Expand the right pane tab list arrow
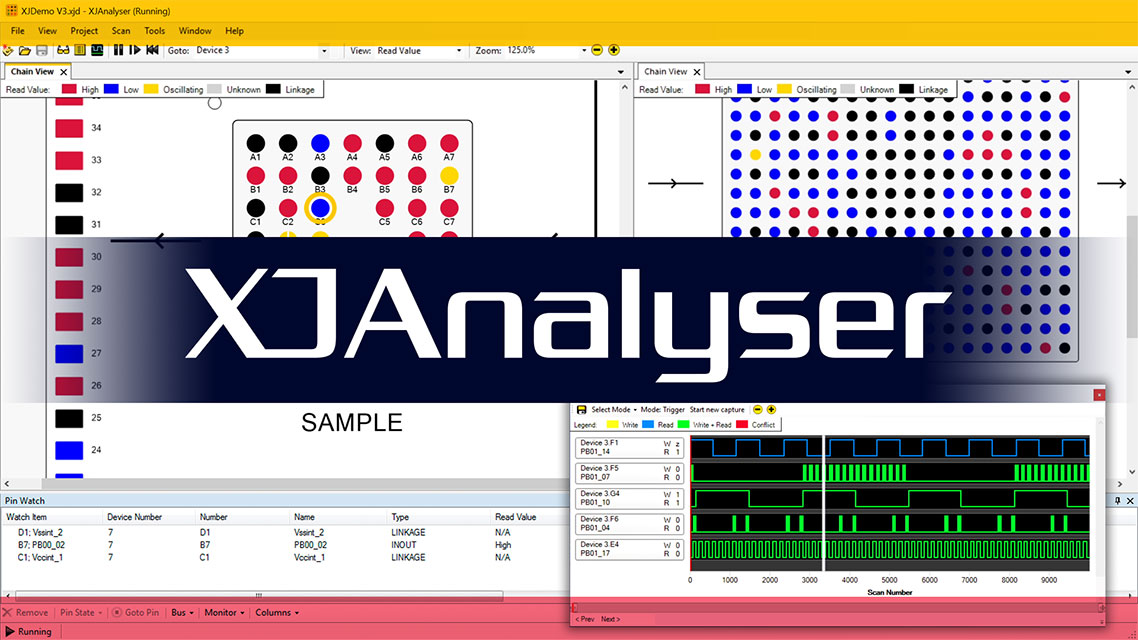Image resolution: width=1138 pixels, height=640 pixels. coord(1128,72)
